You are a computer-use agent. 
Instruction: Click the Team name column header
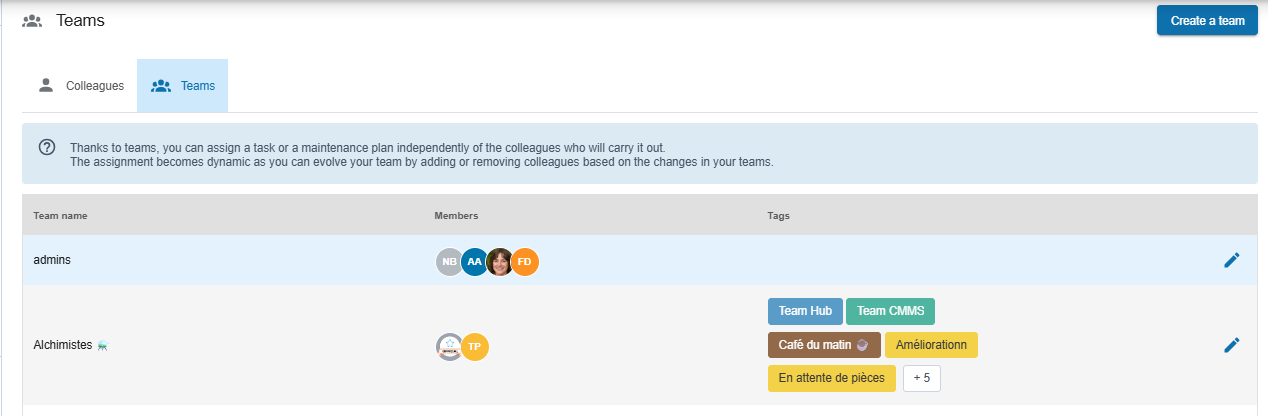click(x=60, y=215)
